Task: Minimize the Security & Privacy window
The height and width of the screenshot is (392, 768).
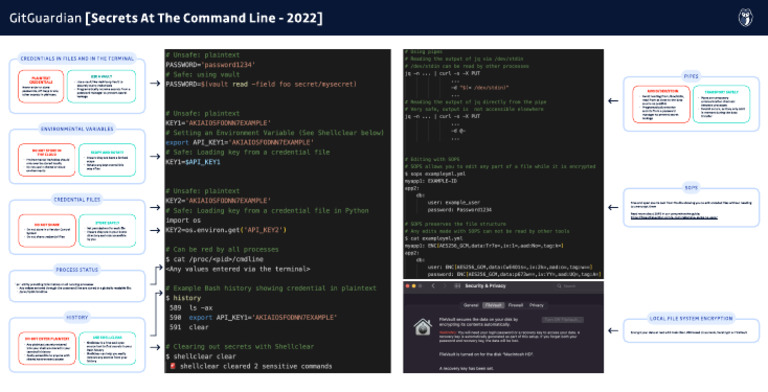Action: coord(414,286)
